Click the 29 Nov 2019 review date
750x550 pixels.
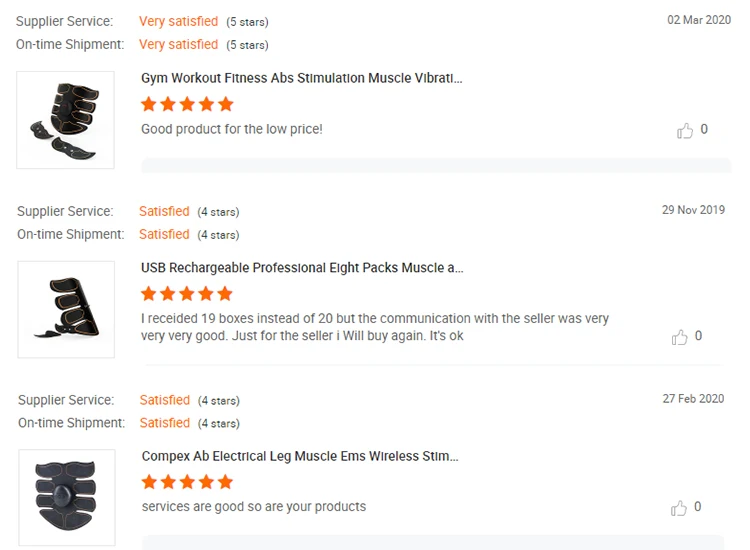click(693, 210)
